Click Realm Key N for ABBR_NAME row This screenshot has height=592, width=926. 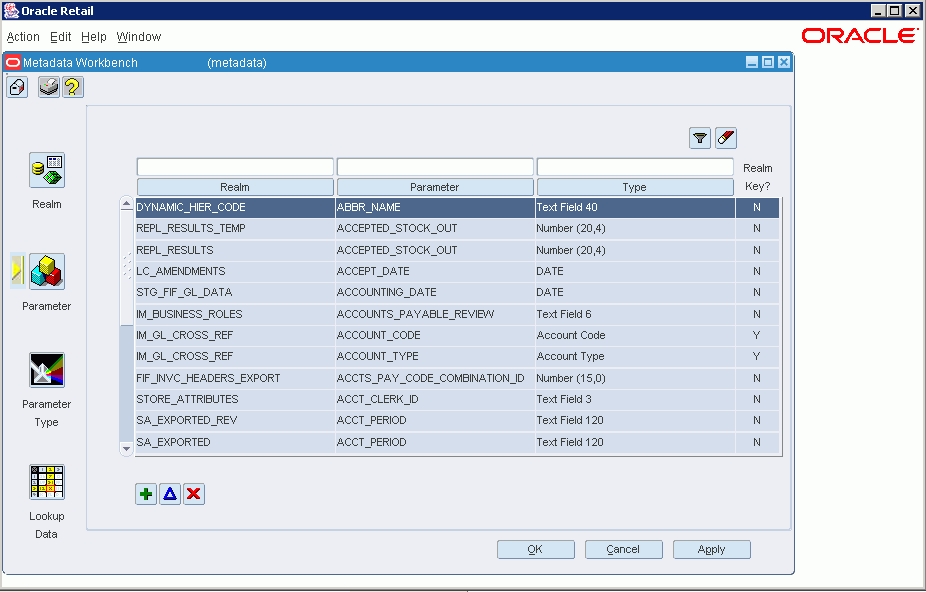pyautogui.click(x=757, y=207)
